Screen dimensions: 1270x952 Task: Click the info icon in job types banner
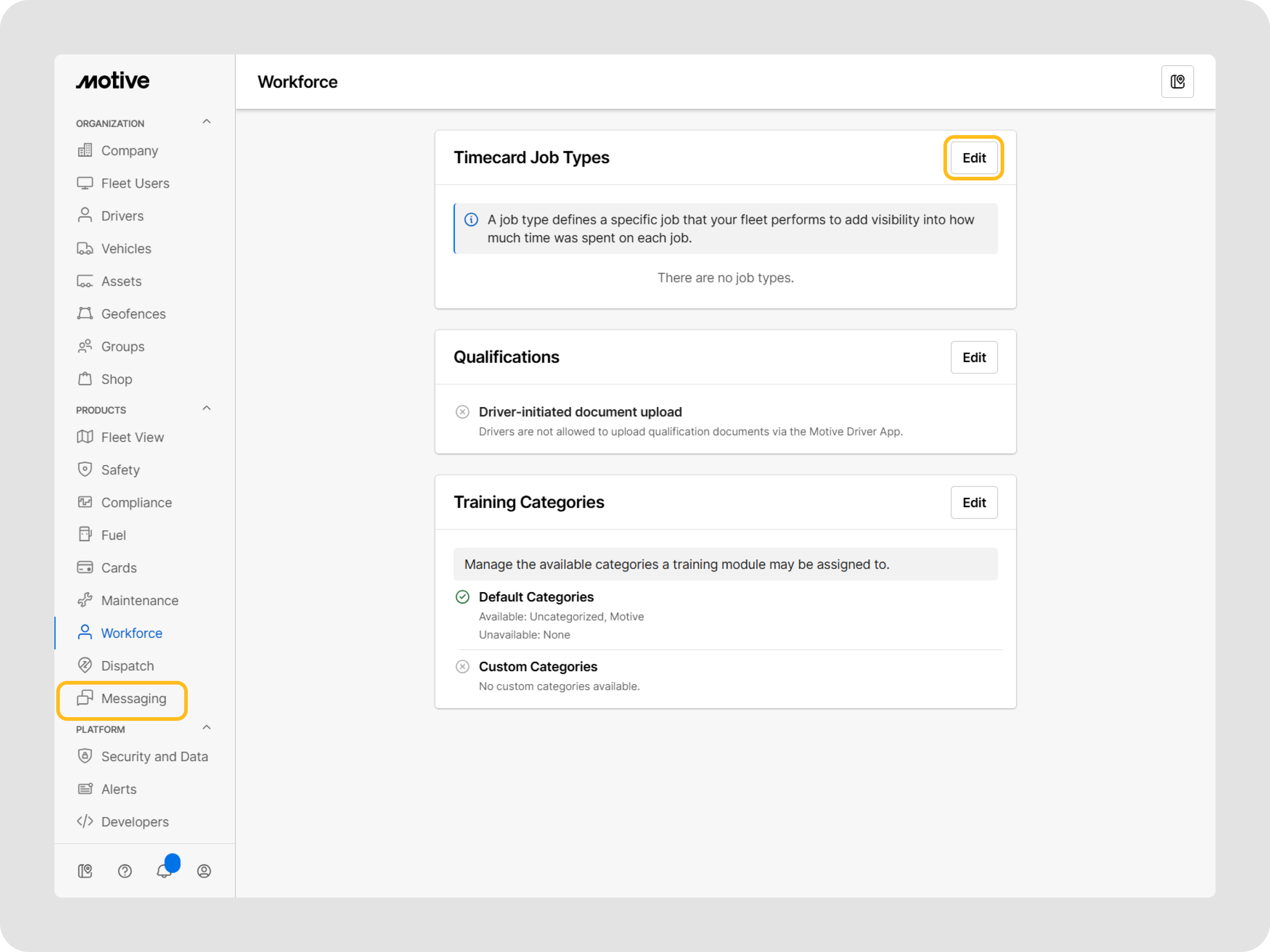471,220
